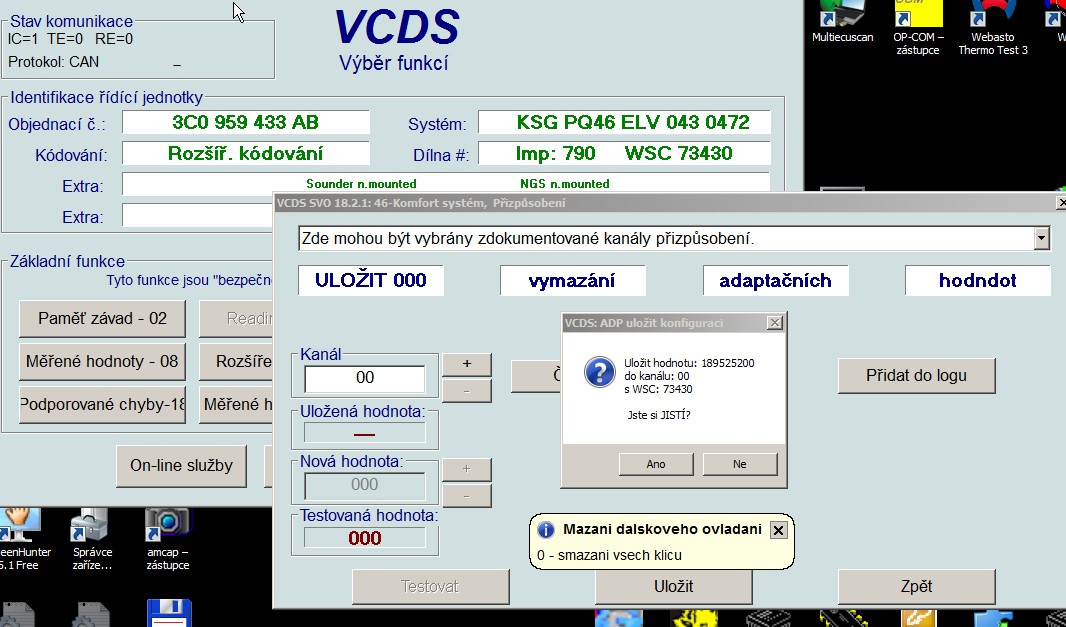Open the Multiecuscan desktop shortcut
This screenshot has height=627, width=1066.
point(842,22)
